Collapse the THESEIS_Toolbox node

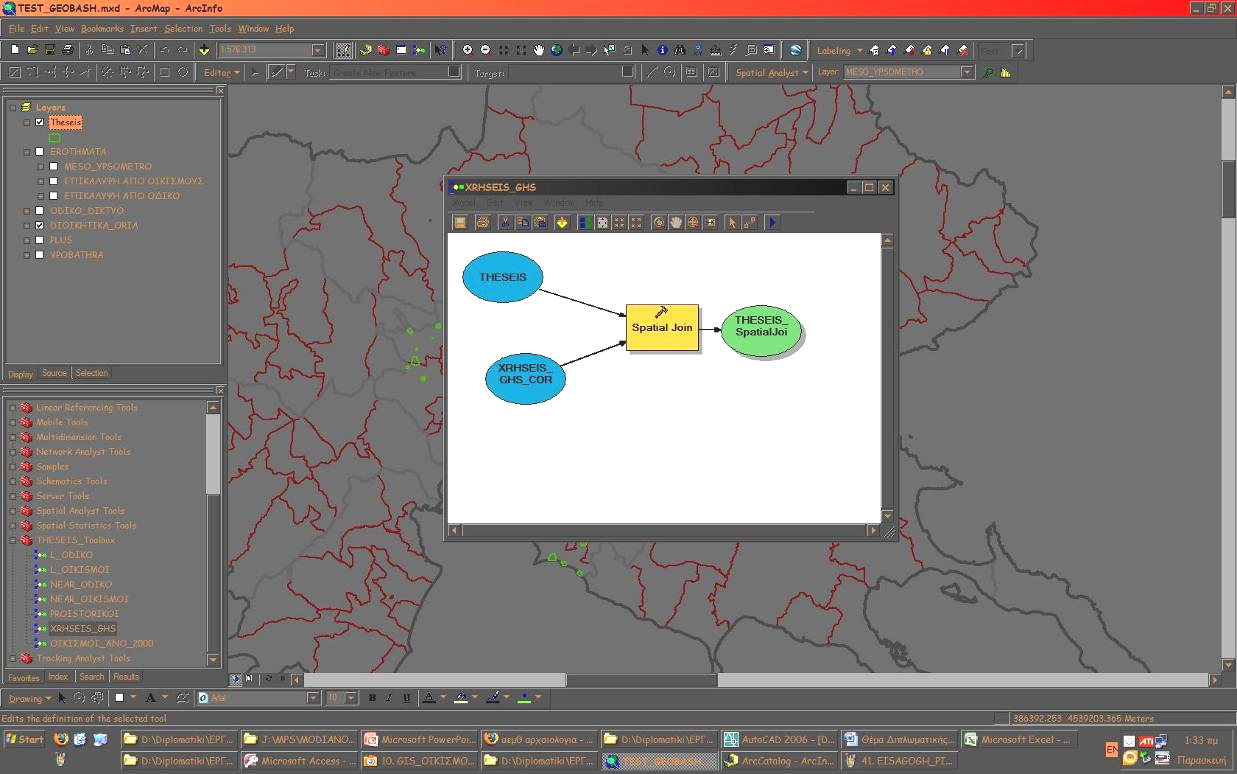click(x=13, y=540)
